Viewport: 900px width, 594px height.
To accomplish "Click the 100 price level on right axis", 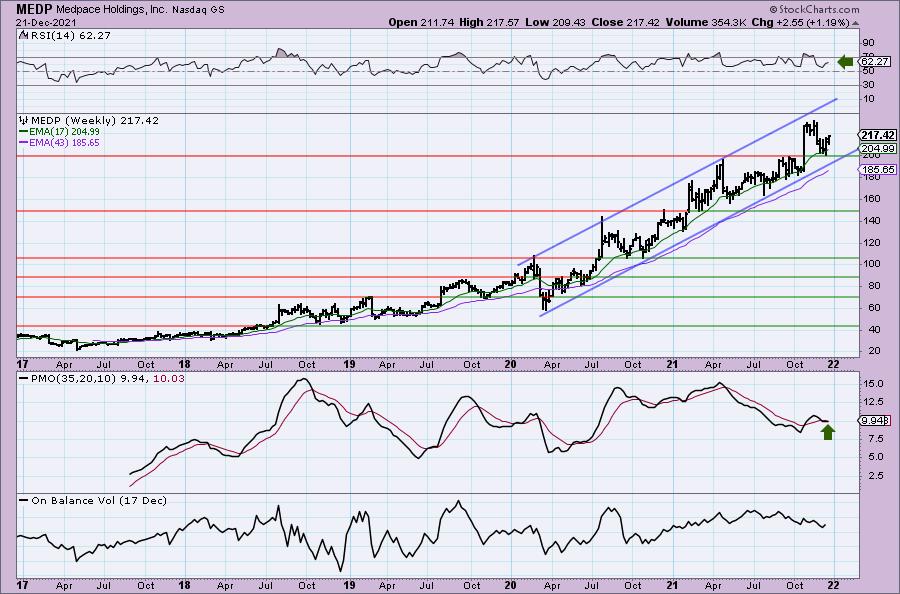I will point(871,264).
